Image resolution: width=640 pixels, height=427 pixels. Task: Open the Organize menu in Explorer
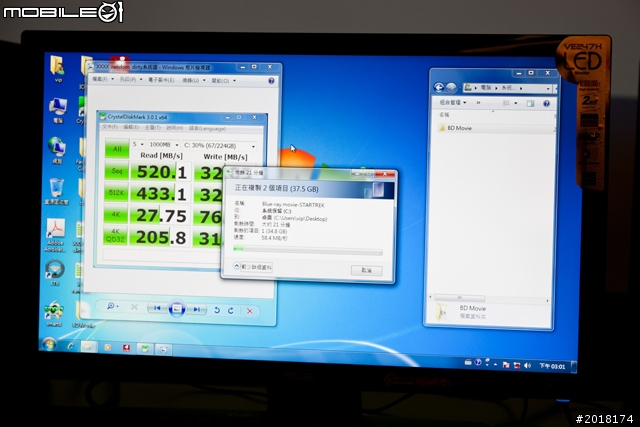click(x=453, y=102)
